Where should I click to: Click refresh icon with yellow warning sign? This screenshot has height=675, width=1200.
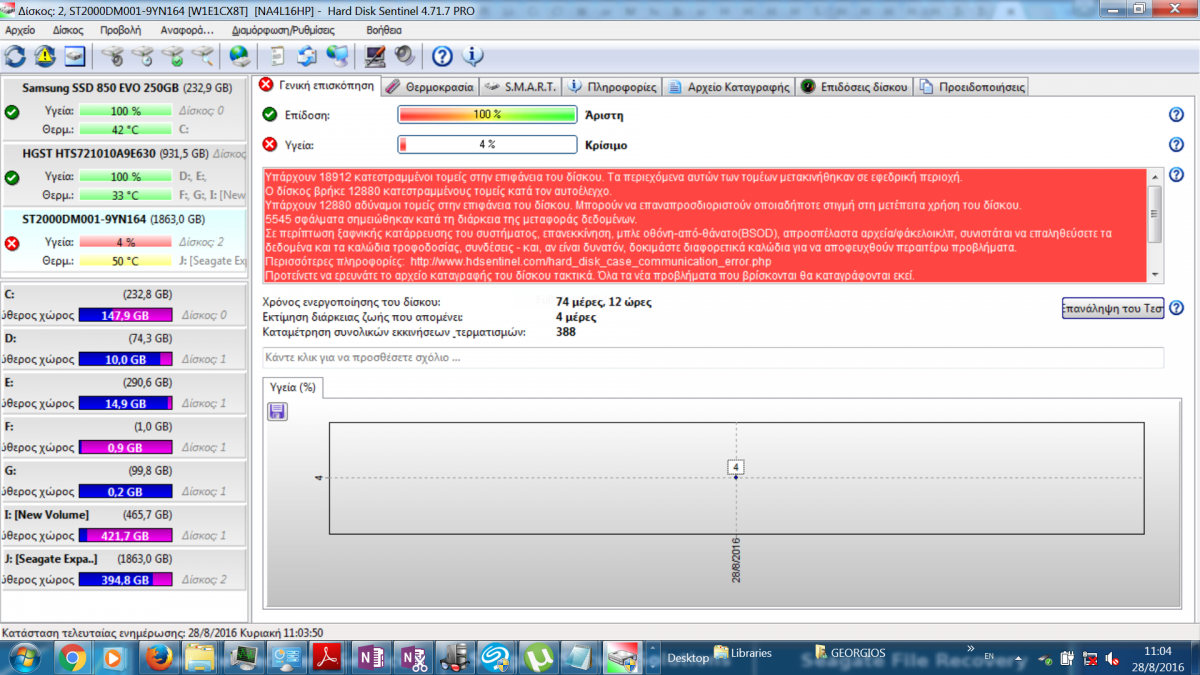45,55
